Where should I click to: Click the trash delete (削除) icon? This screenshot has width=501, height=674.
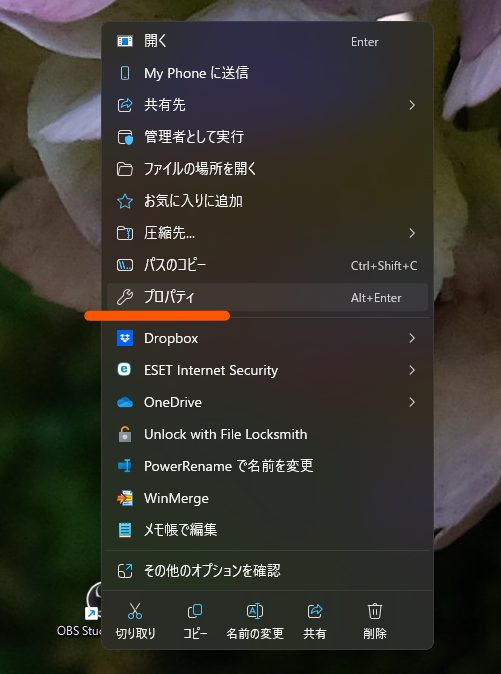(375, 611)
